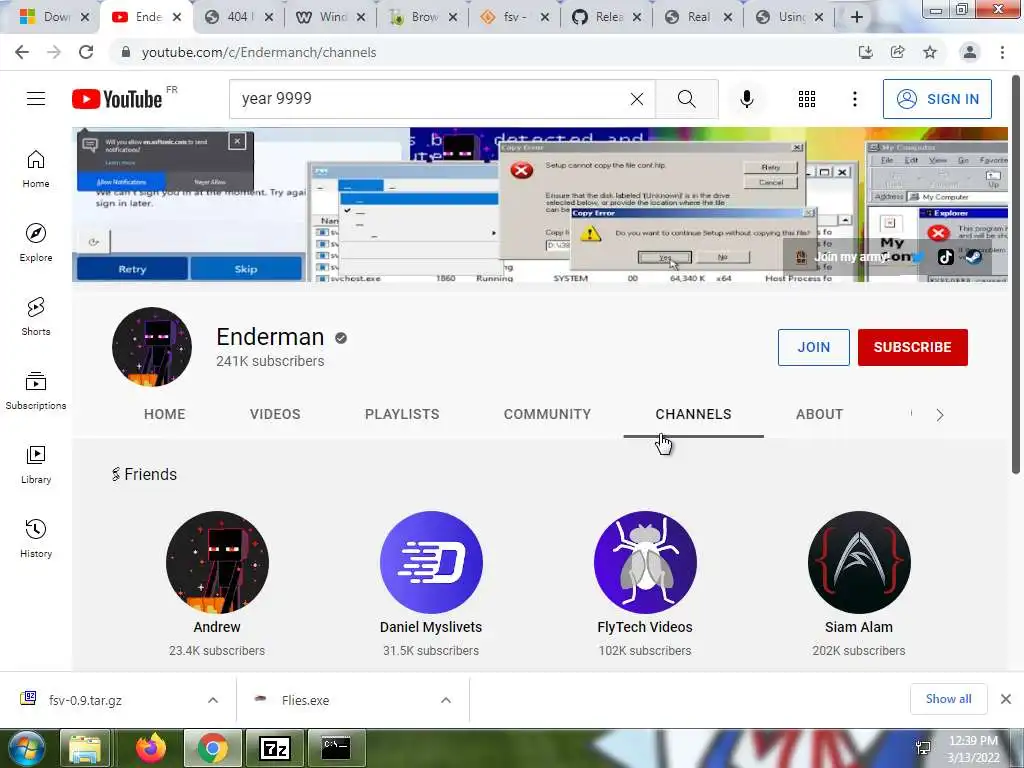Viewport: 1024px width, 768px height.
Task: Click the address bar URL
Action: tap(259, 52)
